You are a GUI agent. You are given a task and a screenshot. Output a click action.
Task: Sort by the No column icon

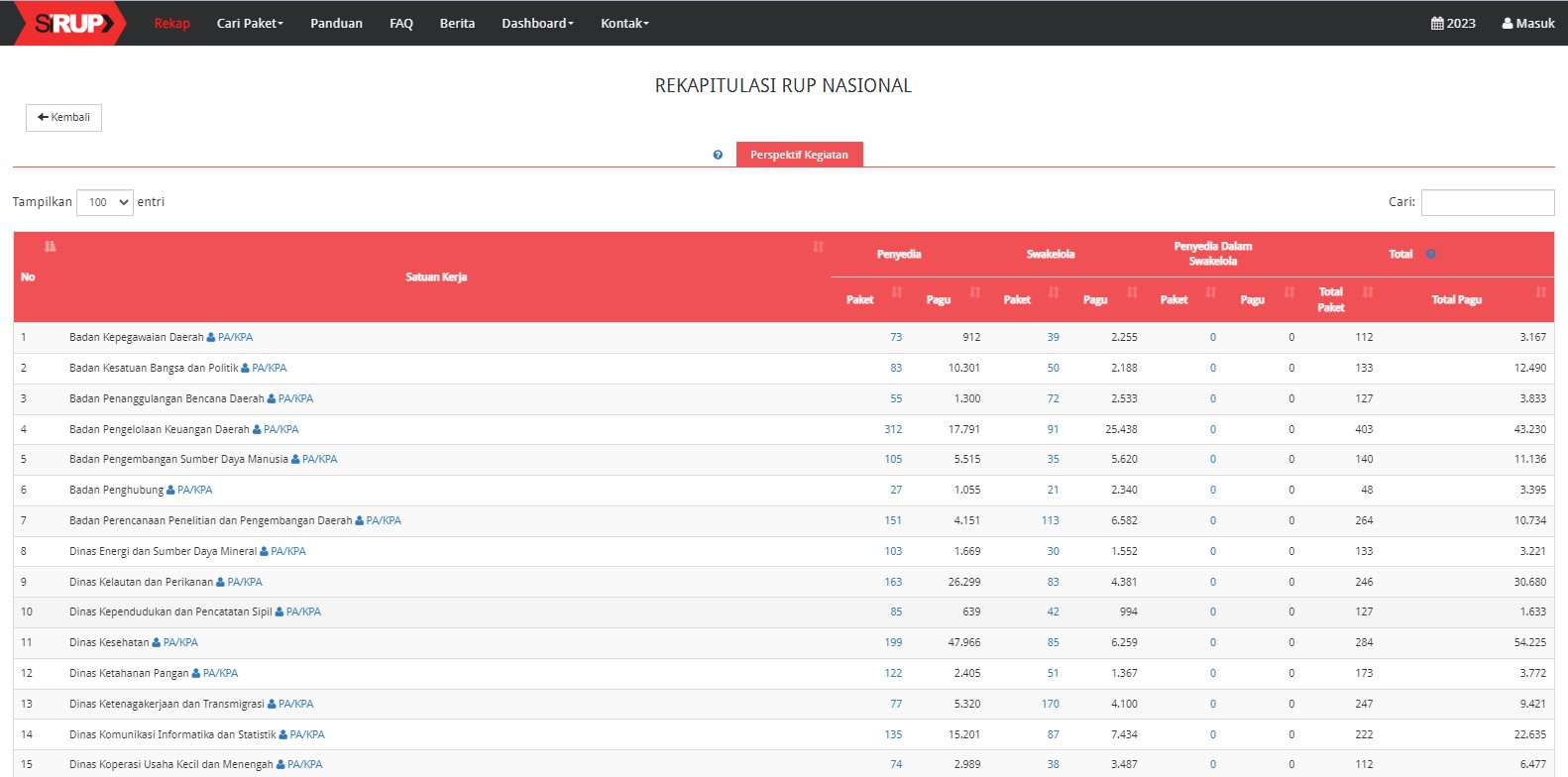[x=50, y=246]
